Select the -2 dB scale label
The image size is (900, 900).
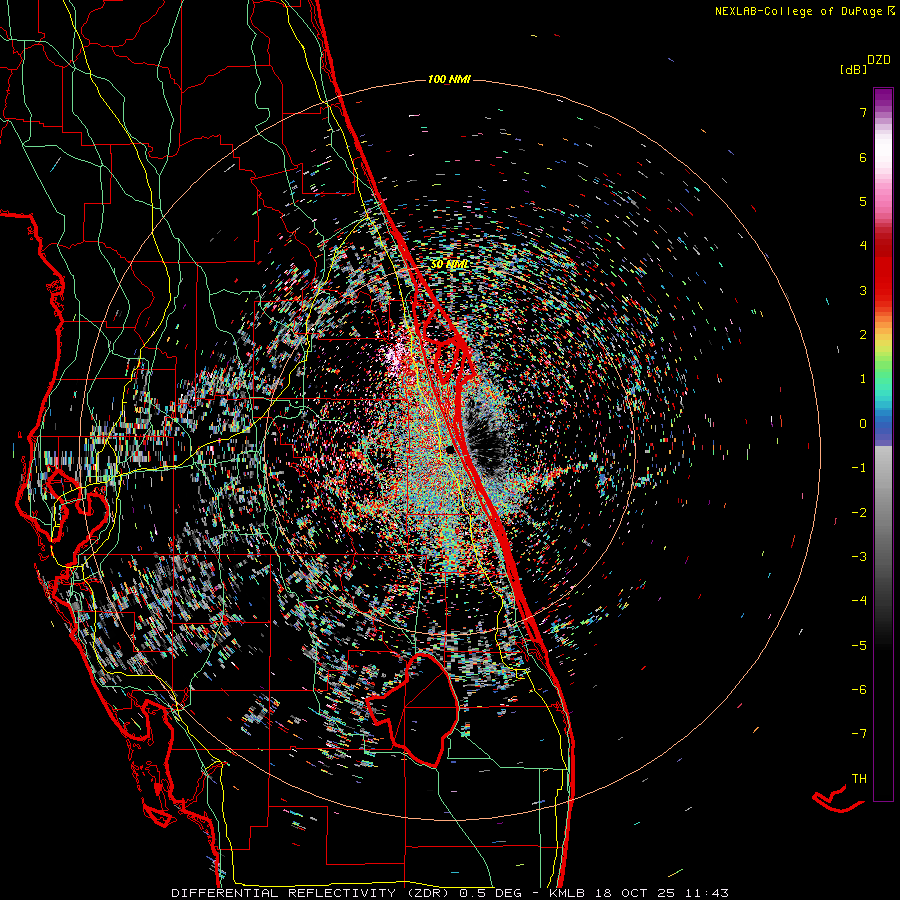tap(859, 513)
